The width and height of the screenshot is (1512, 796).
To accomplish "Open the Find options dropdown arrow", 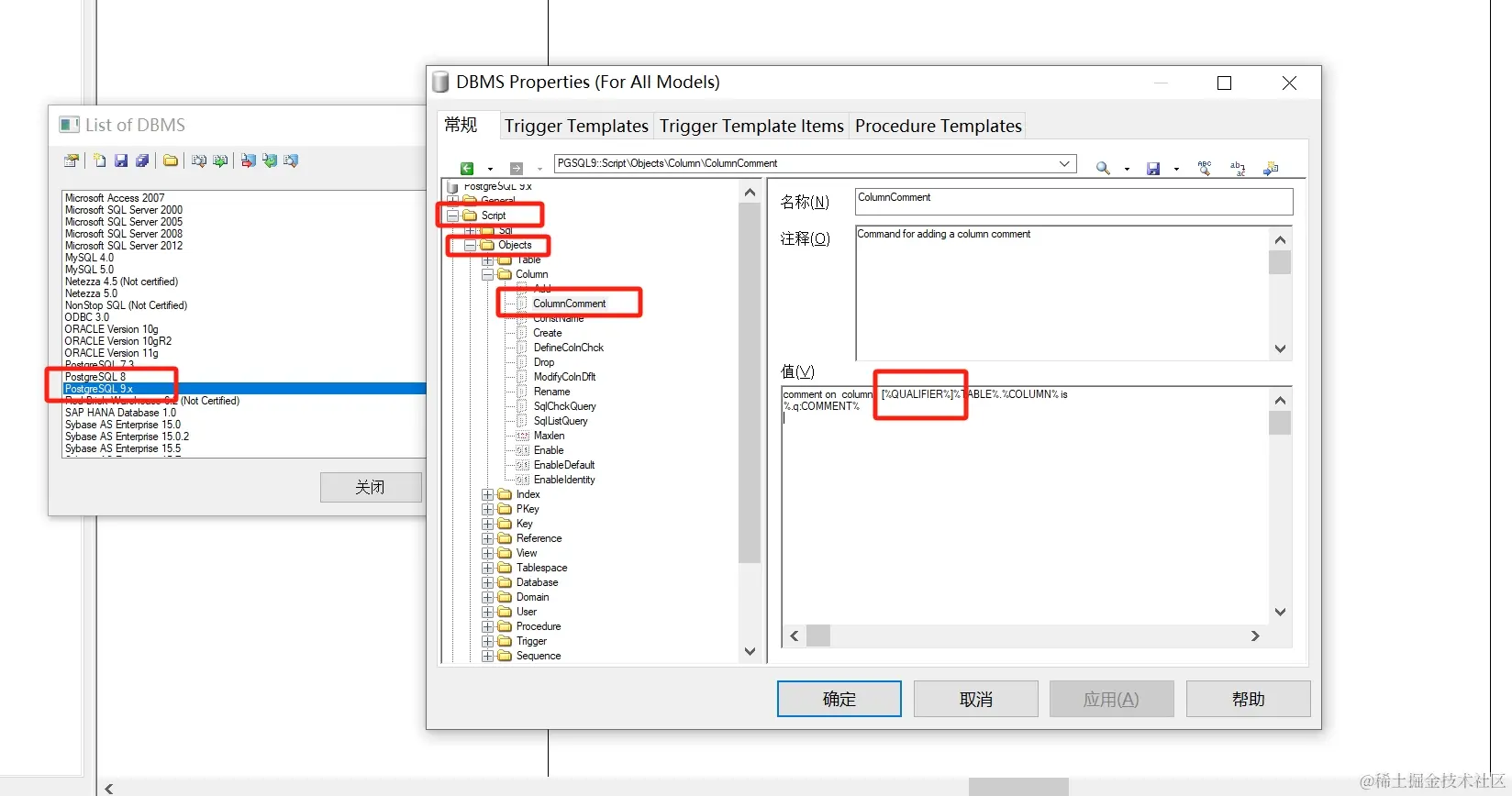I will [1127, 169].
